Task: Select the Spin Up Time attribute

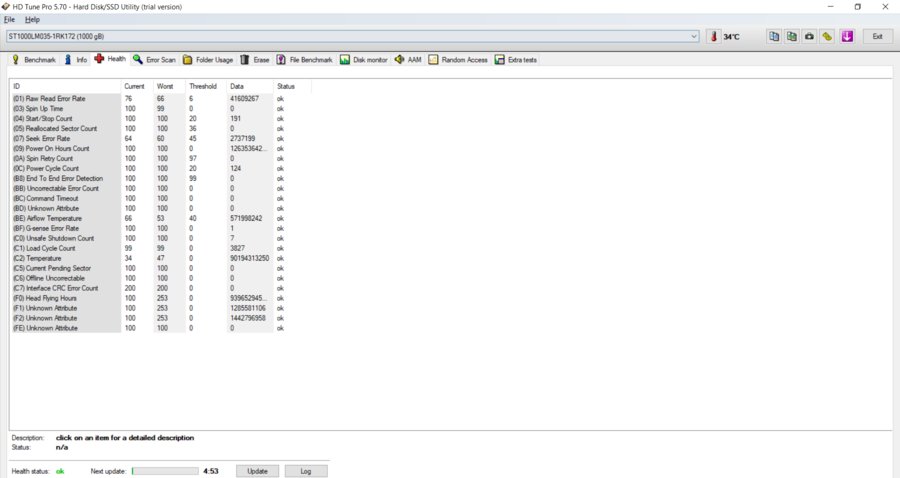Action: pos(161,108)
